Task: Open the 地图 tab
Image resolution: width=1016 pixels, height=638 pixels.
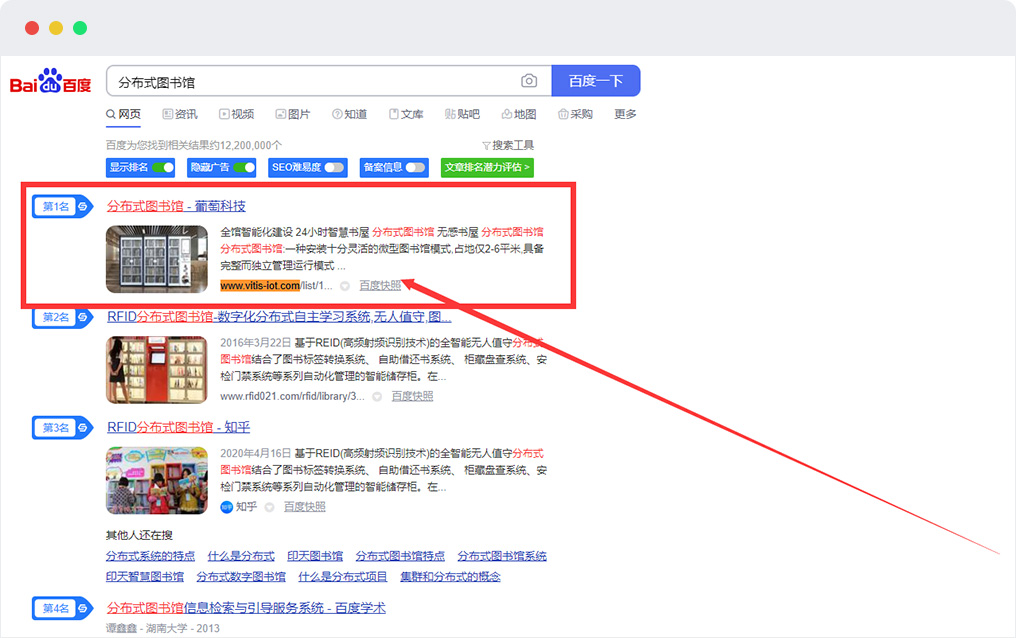Action: [519, 114]
